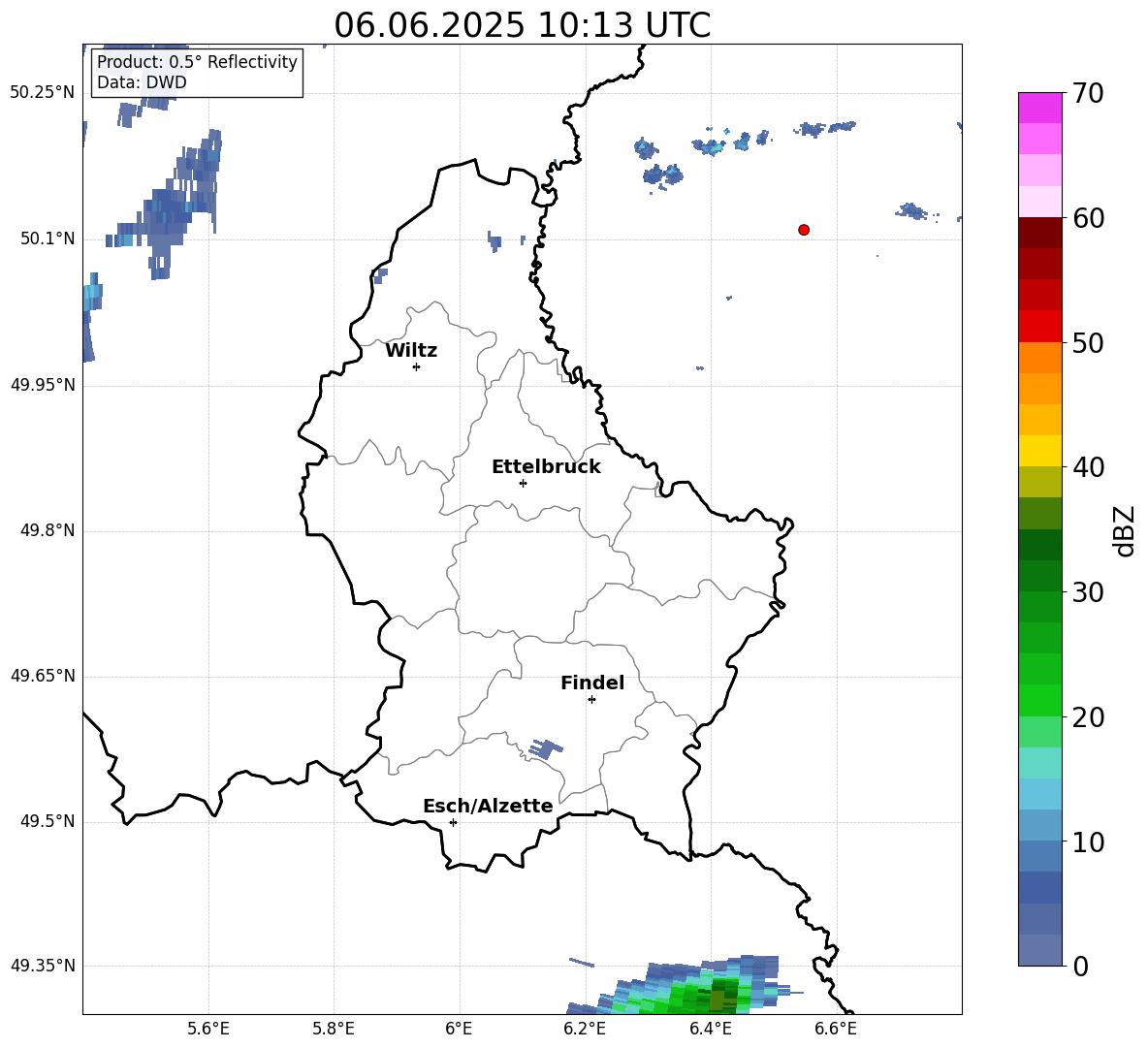1148x1048 pixels.
Task: Click the 50.1°N latitude label
Action: coord(48,238)
